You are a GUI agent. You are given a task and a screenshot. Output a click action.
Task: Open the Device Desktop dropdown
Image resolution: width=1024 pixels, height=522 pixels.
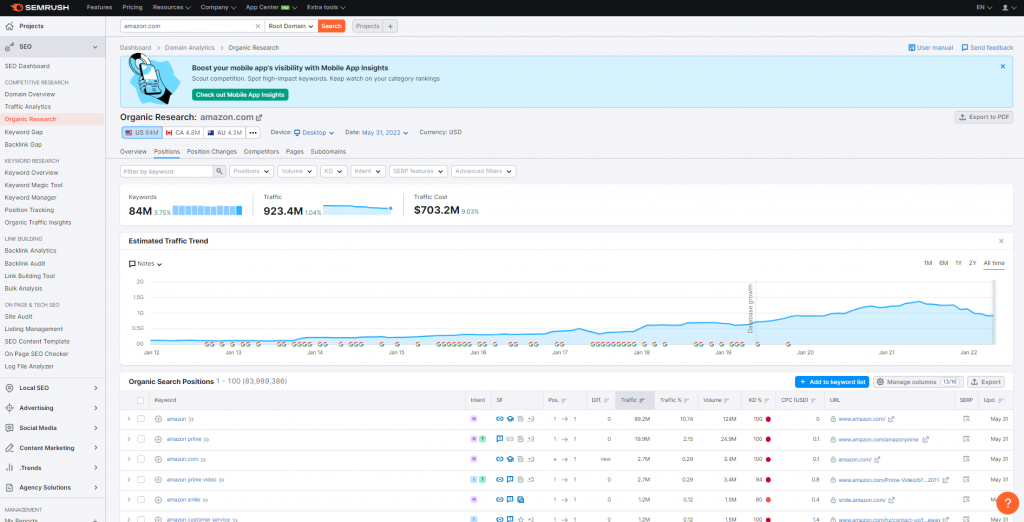click(314, 133)
